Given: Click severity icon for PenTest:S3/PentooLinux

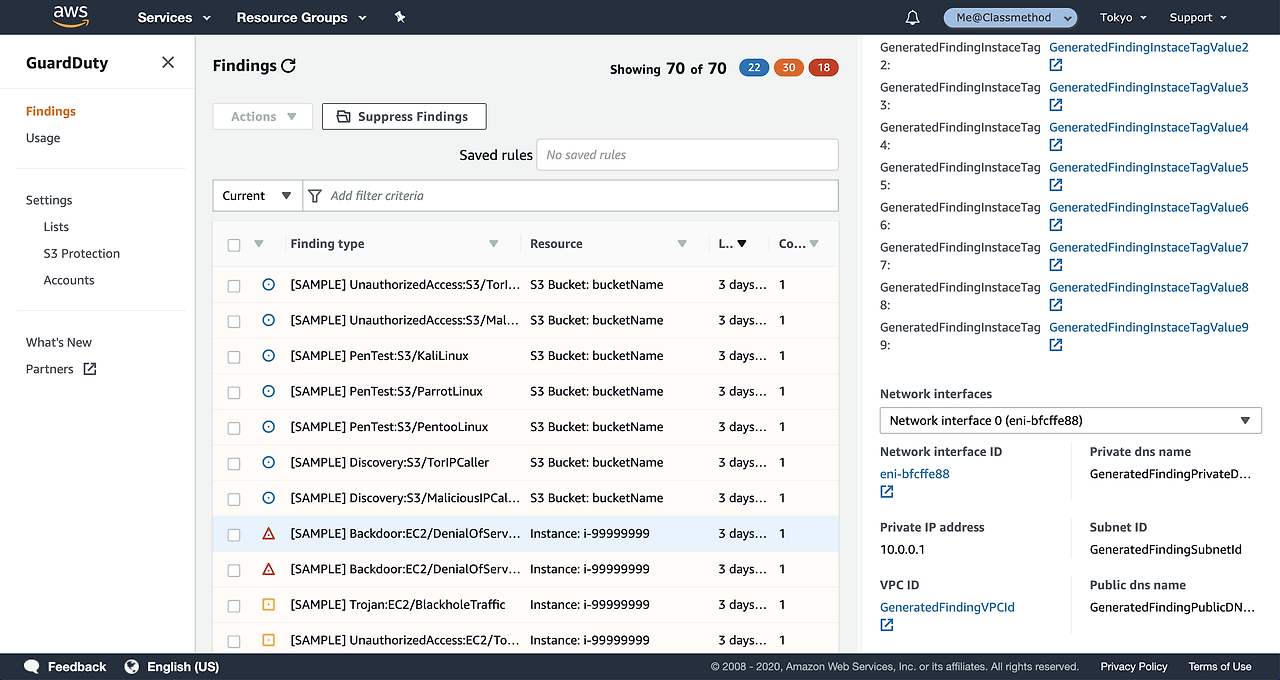Looking at the screenshot, I should 268,427.
